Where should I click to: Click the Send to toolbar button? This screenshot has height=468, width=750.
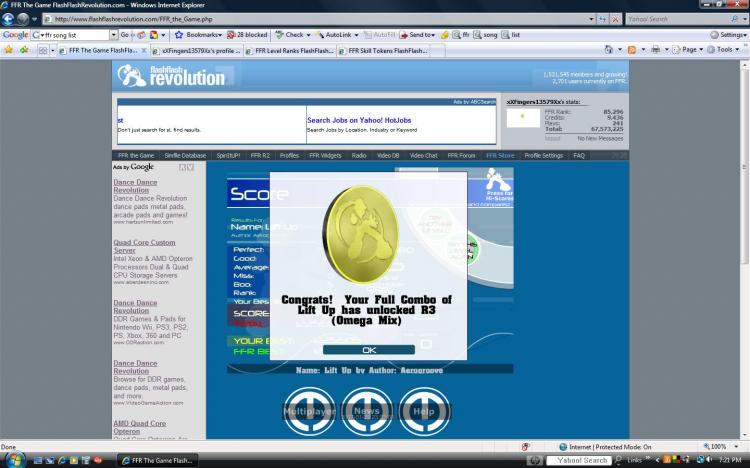point(417,35)
